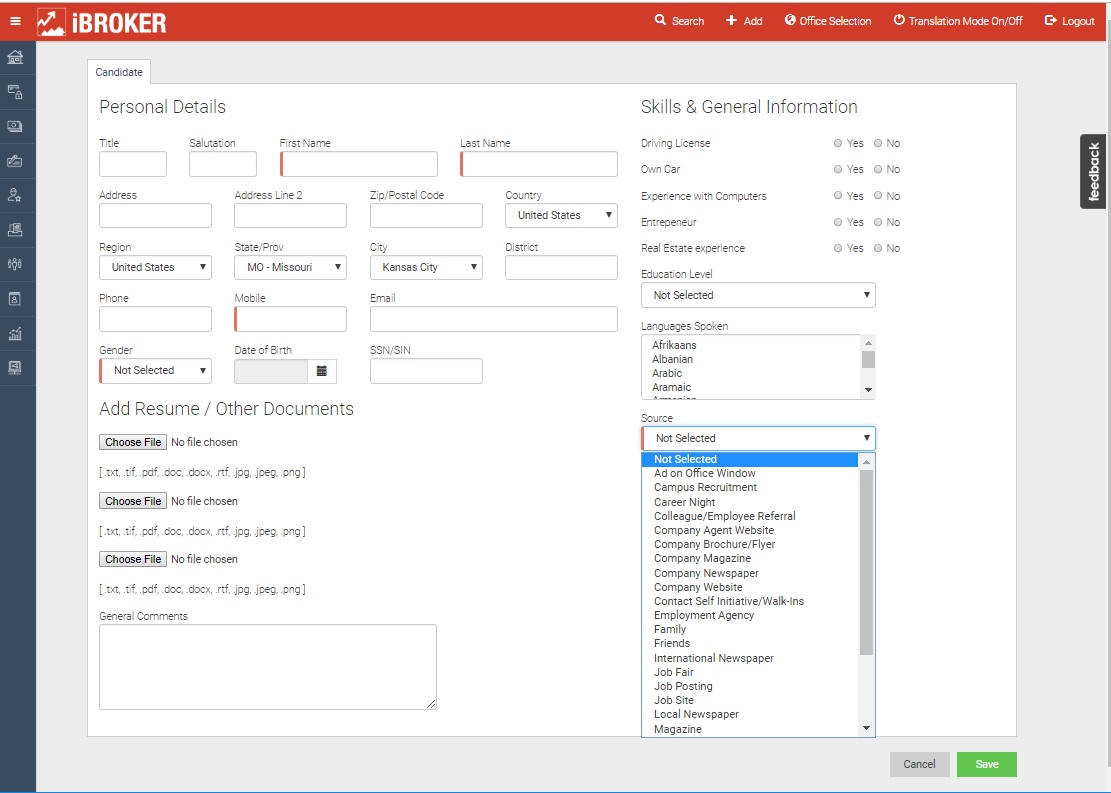Focus the First Name input field
Screen dimensions: 1111x793
[359, 164]
